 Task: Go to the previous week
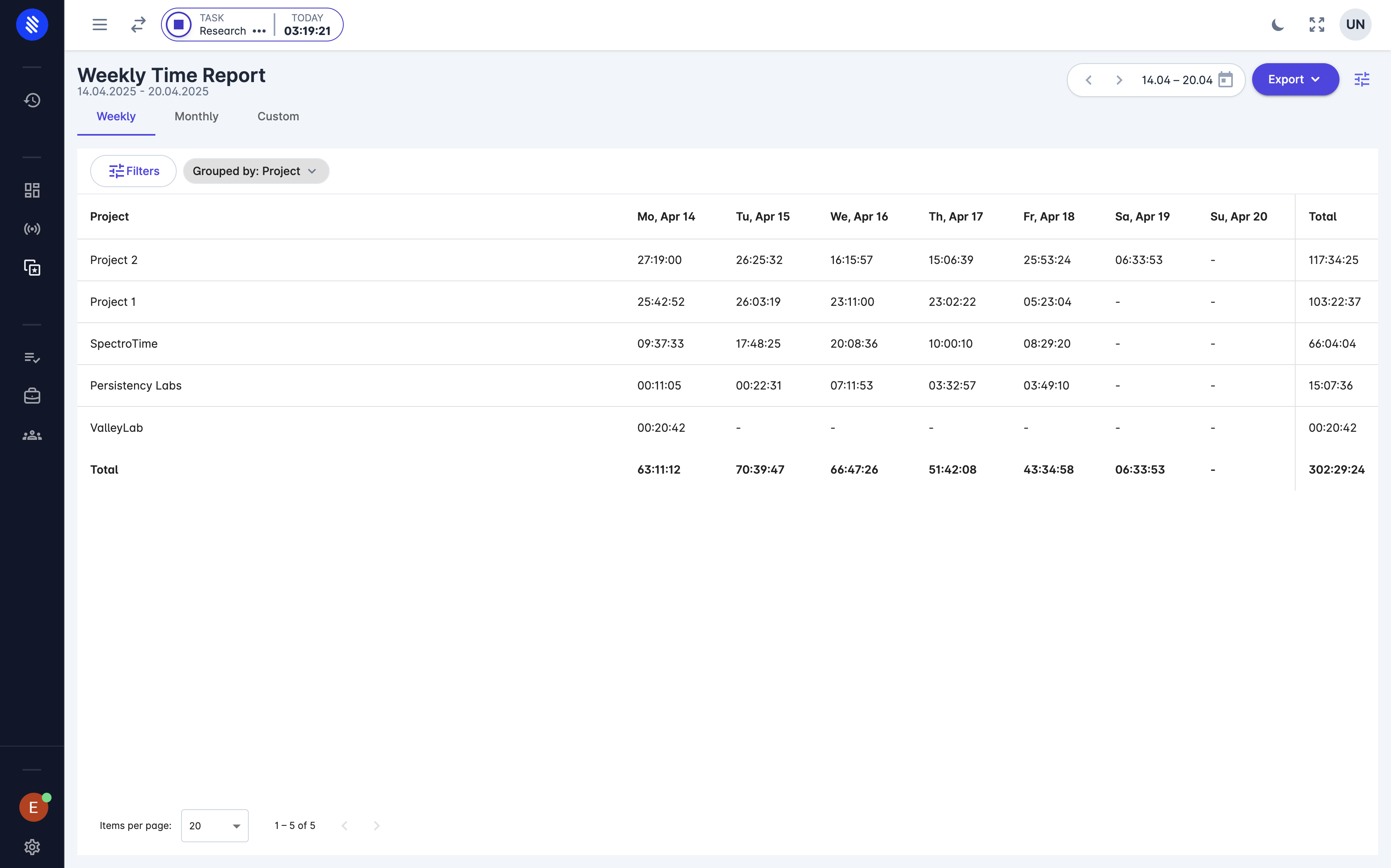click(x=1088, y=80)
